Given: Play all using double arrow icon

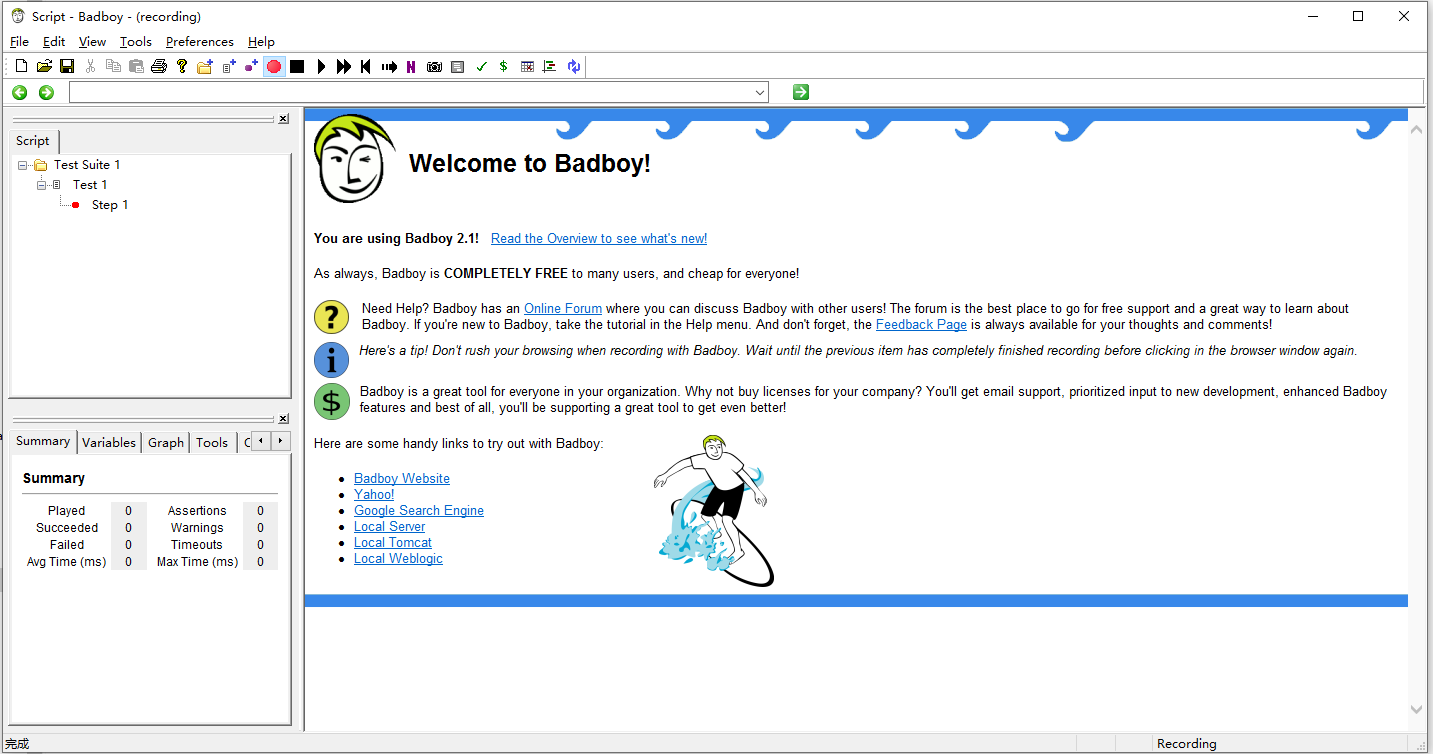Looking at the screenshot, I should (344, 67).
